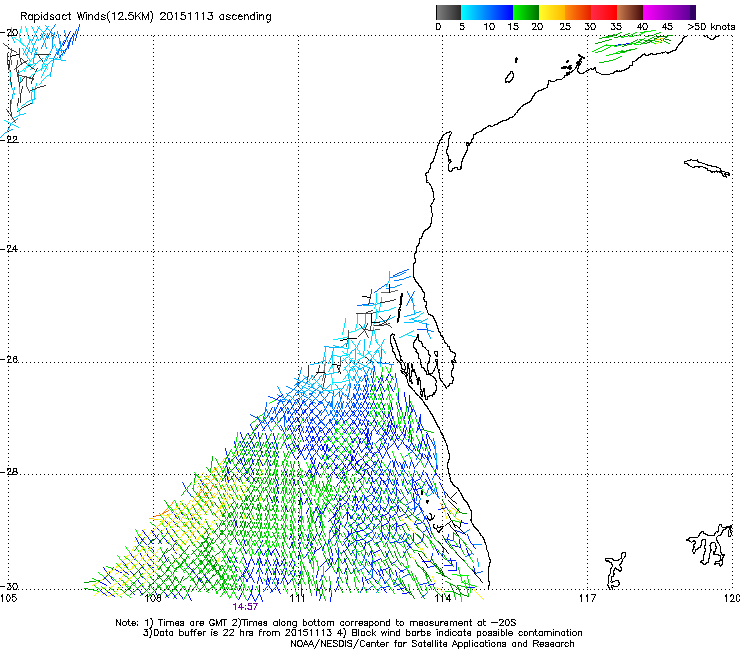Click the '25' legend scale label

point(565,27)
